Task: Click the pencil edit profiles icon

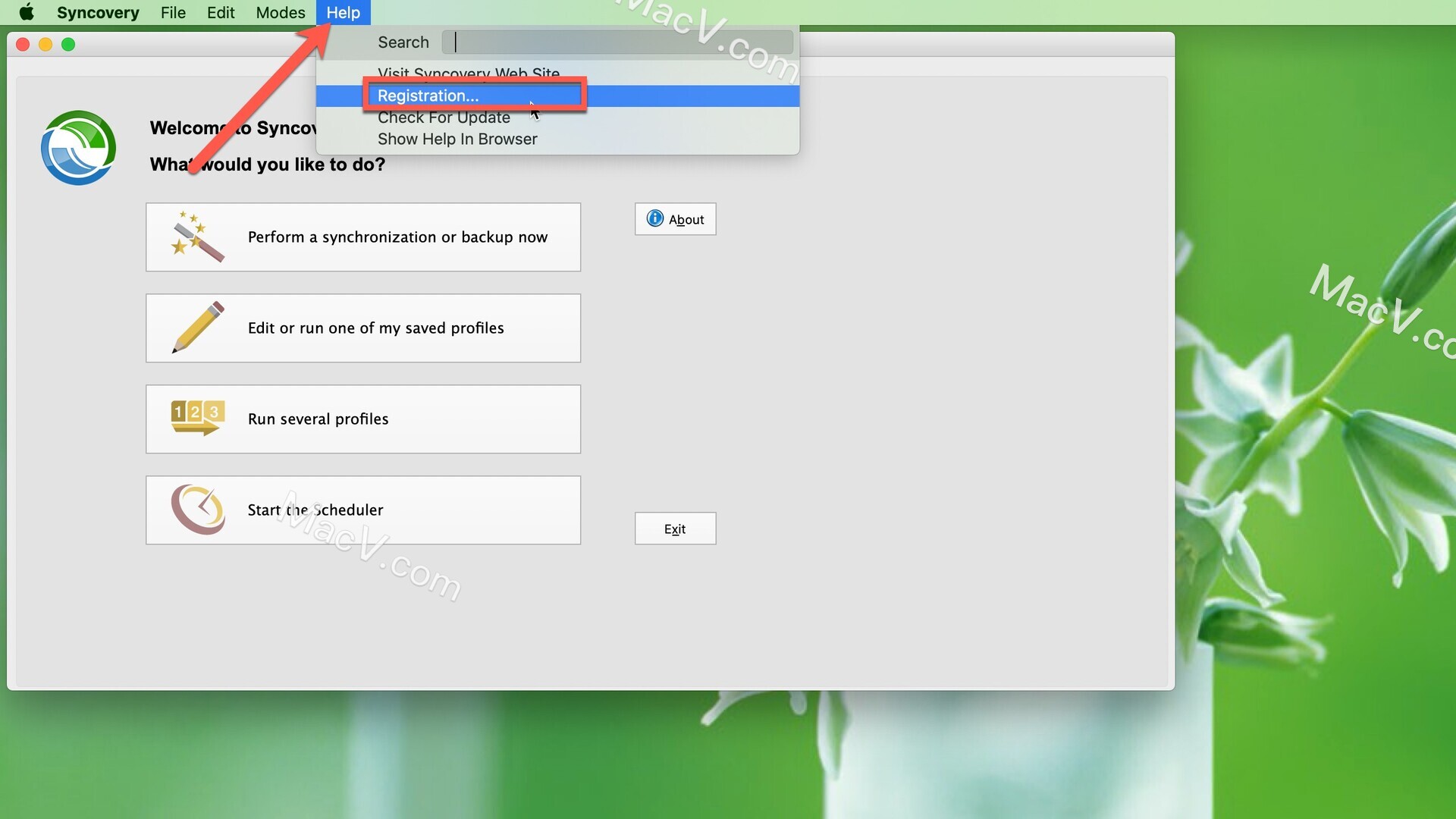Action: click(x=198, y=328)
